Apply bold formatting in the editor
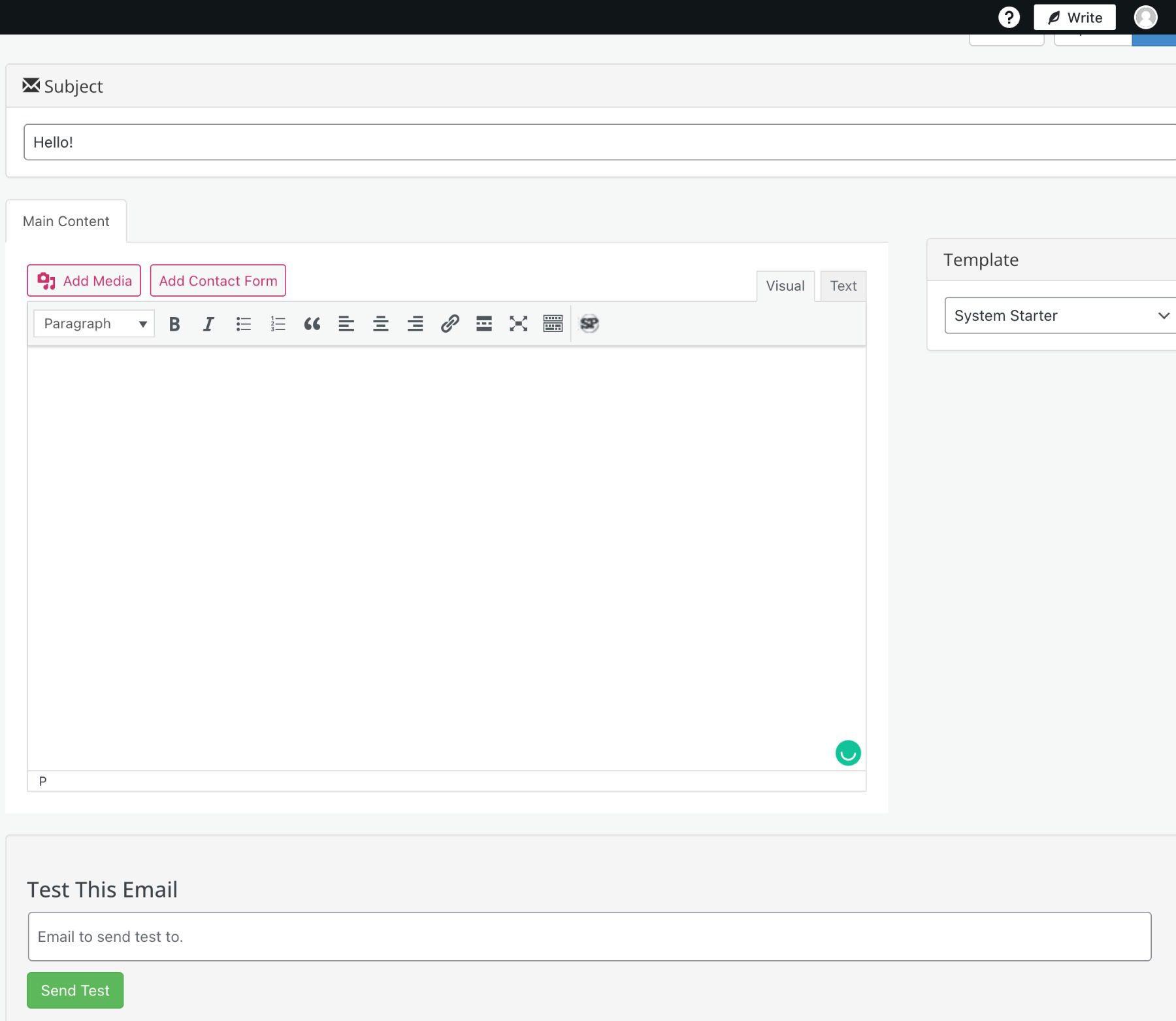Viewport: 1176px width, 1021px height. click(x=174, y=323)
